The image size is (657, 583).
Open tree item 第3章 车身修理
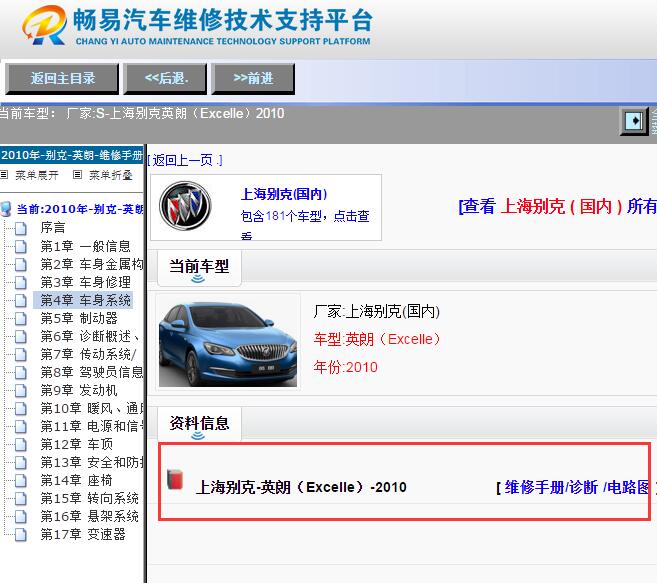pos(85,282)
